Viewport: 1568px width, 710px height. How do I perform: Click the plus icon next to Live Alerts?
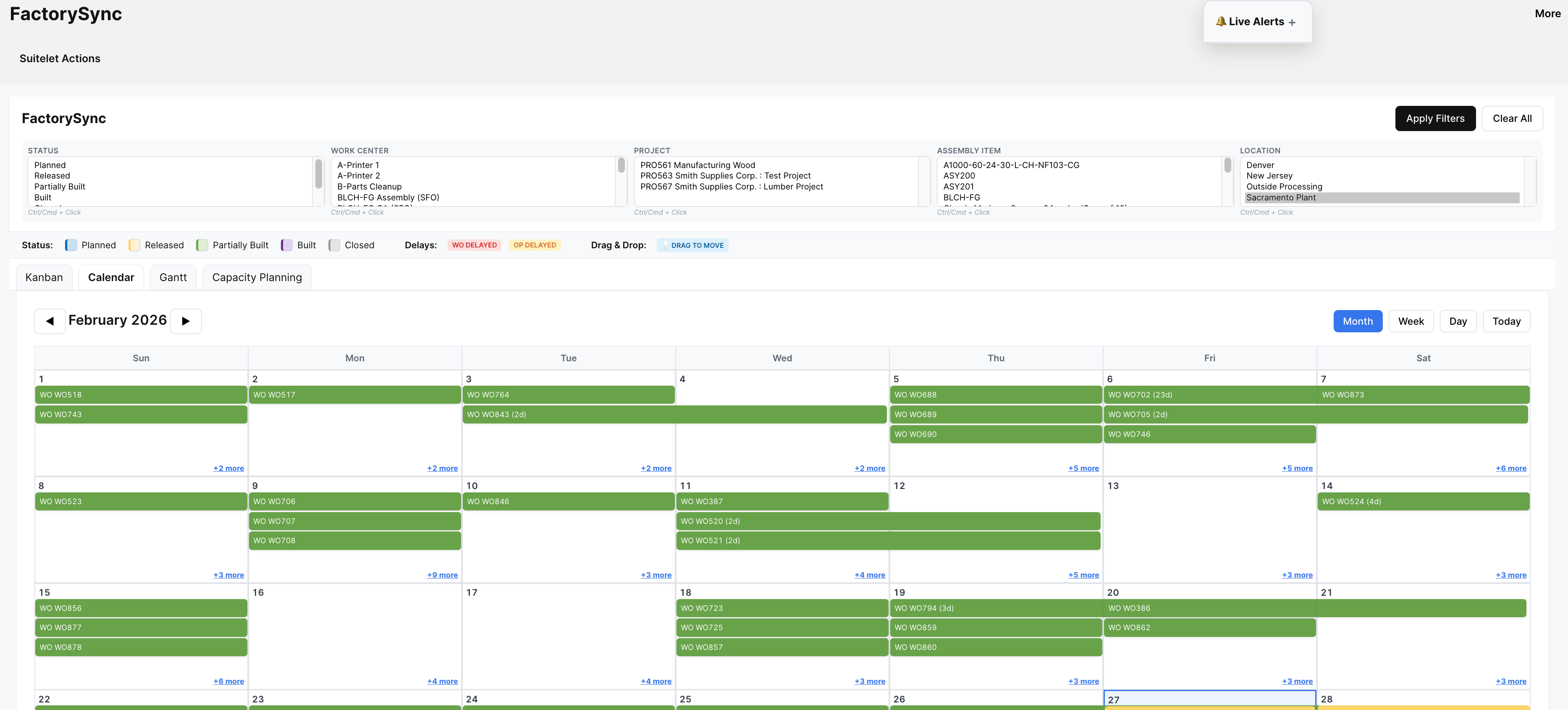click(1293, 21)
